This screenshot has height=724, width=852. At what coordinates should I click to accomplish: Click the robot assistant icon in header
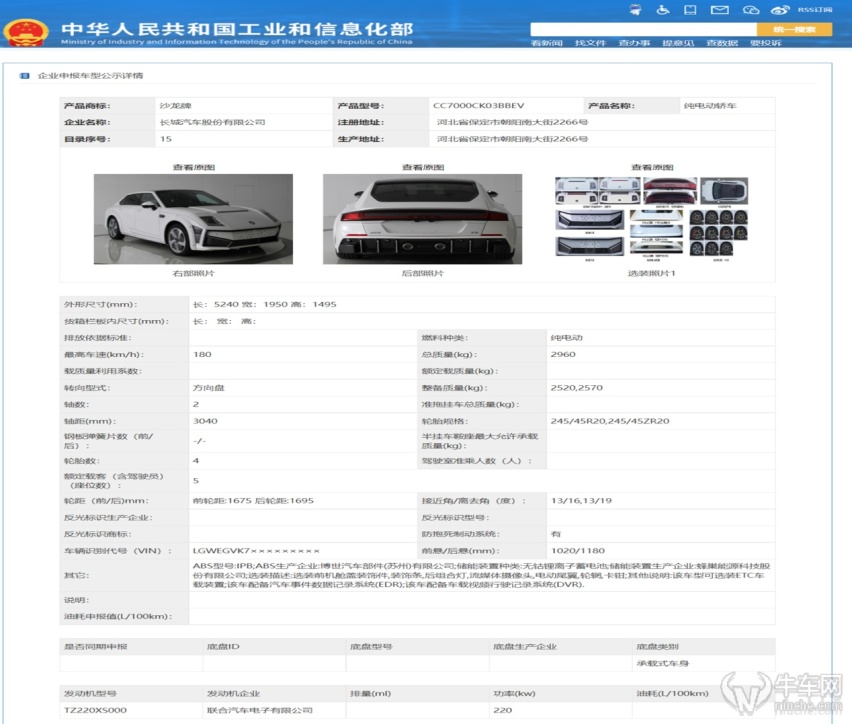(635, 9)
